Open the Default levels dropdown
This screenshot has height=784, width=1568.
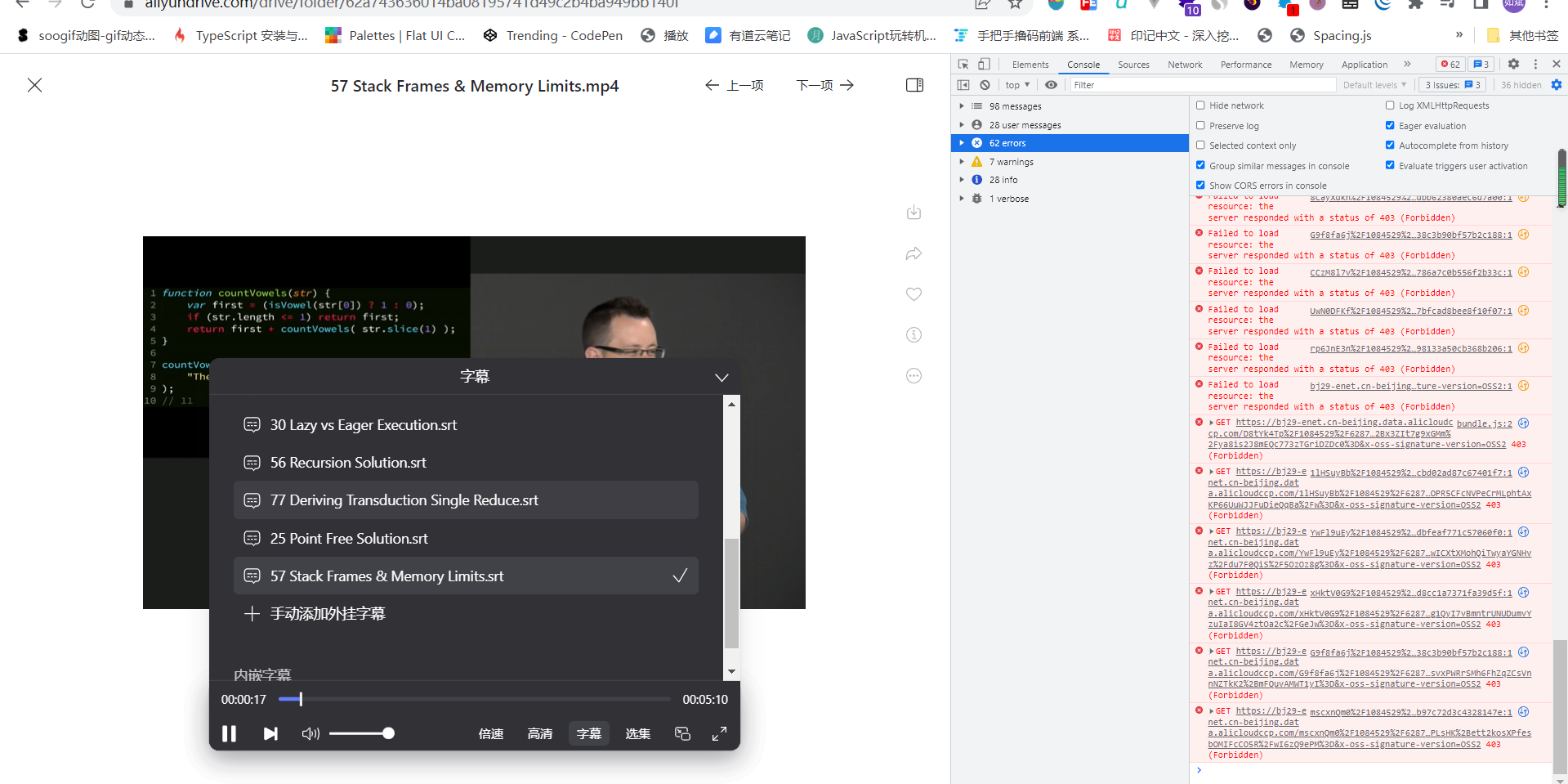click(x=1374, y=85)
